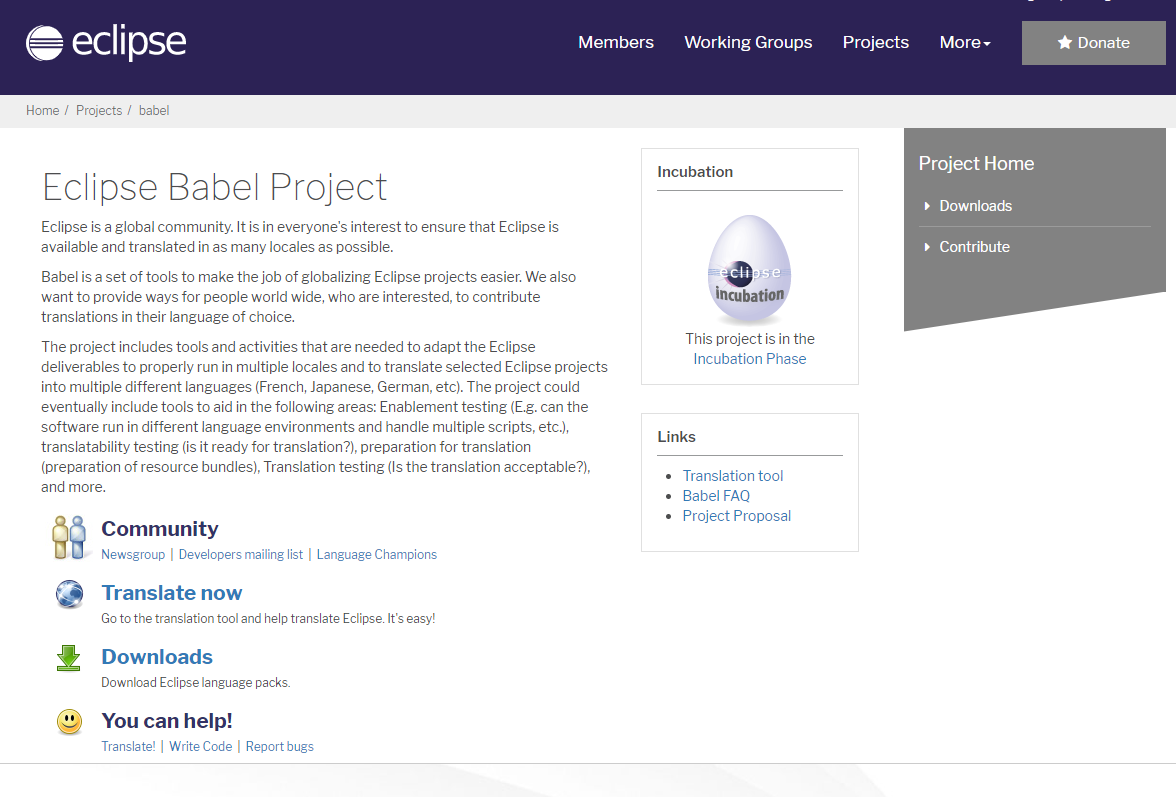This screenshot has width=1176, height=797.
Task: Open the More dropdown menu
Action: [964, 43]
